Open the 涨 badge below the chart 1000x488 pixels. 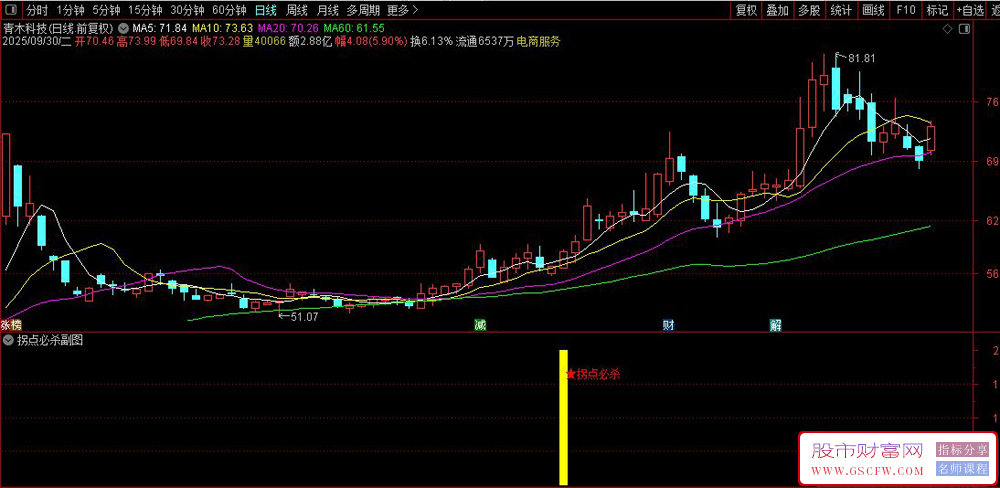pyautogui.click(x=5, y=325)
